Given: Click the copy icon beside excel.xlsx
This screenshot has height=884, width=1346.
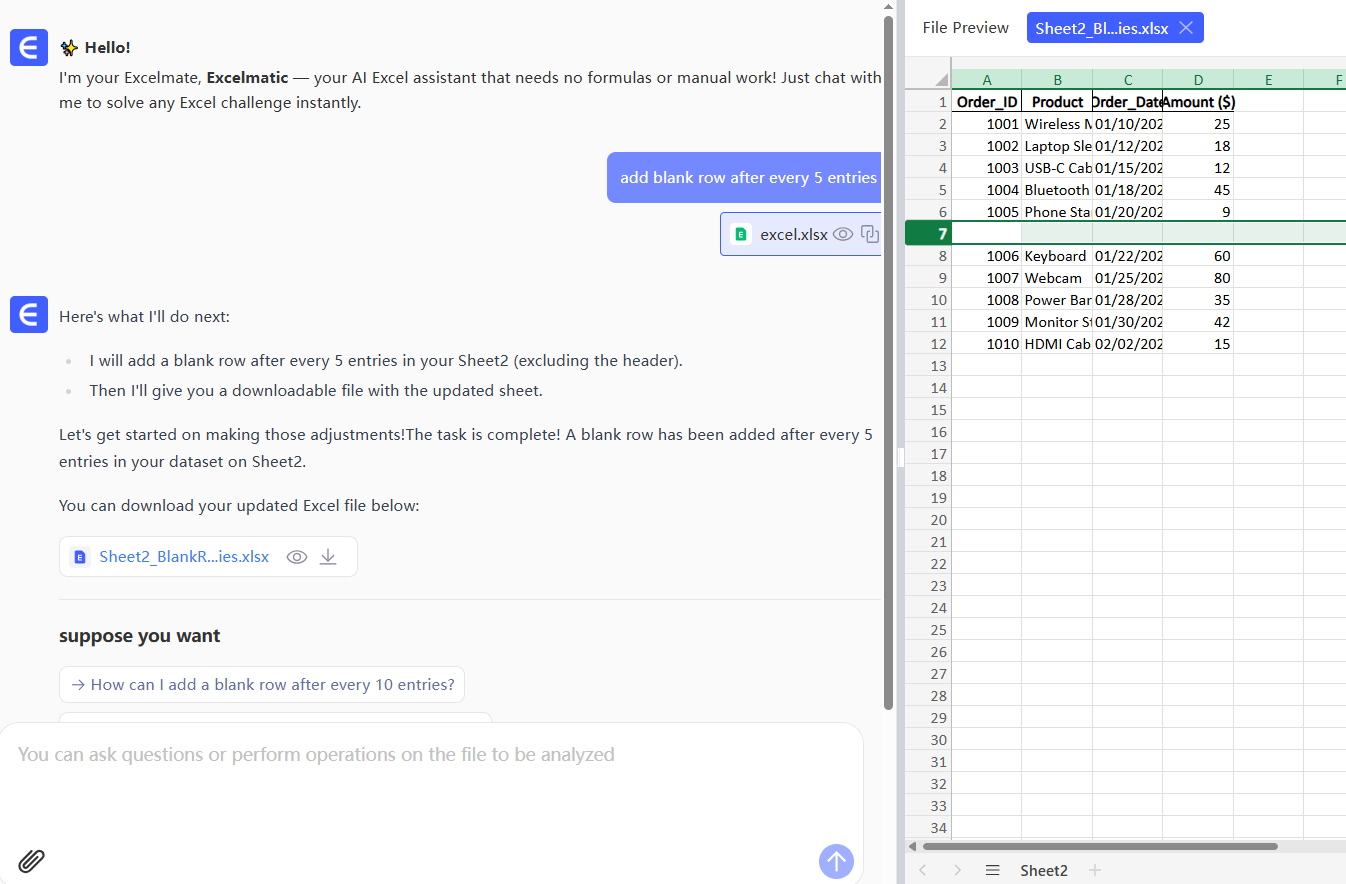Looking at the screenshot, I should click(870, 234).
